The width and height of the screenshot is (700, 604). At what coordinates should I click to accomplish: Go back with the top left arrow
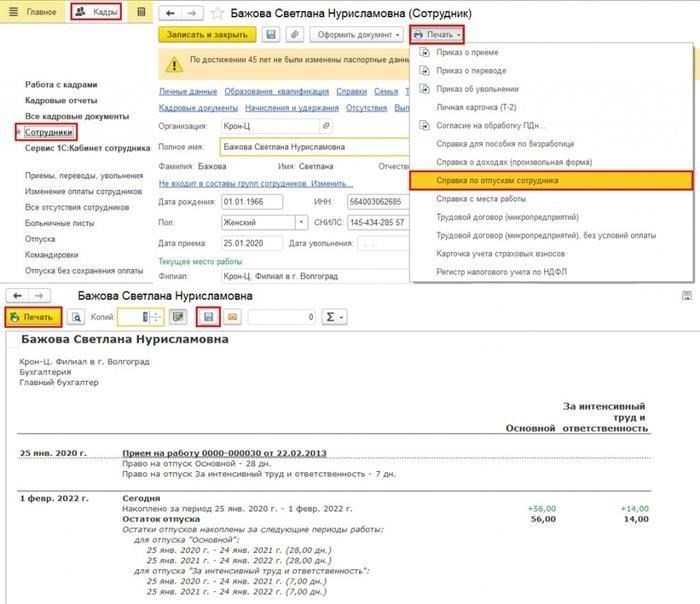pos(170,13)
